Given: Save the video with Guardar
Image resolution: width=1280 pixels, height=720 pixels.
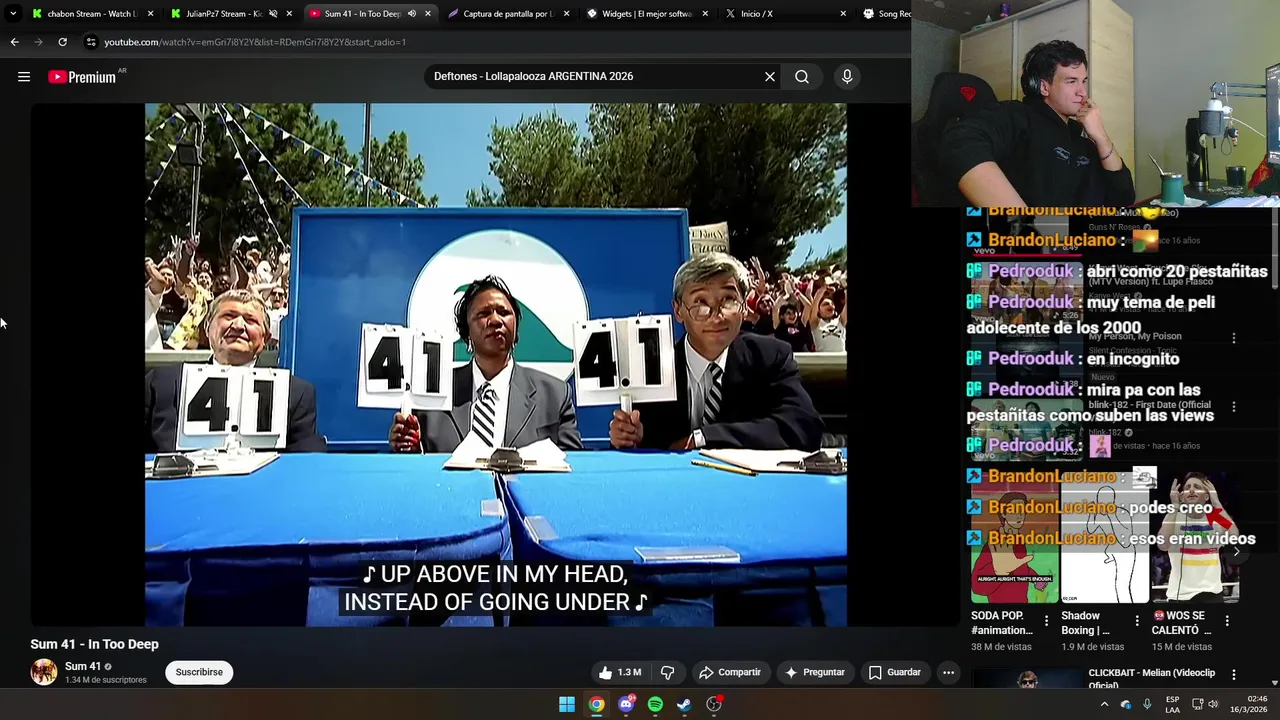Looking at the screenshot, I should (895, 672).
